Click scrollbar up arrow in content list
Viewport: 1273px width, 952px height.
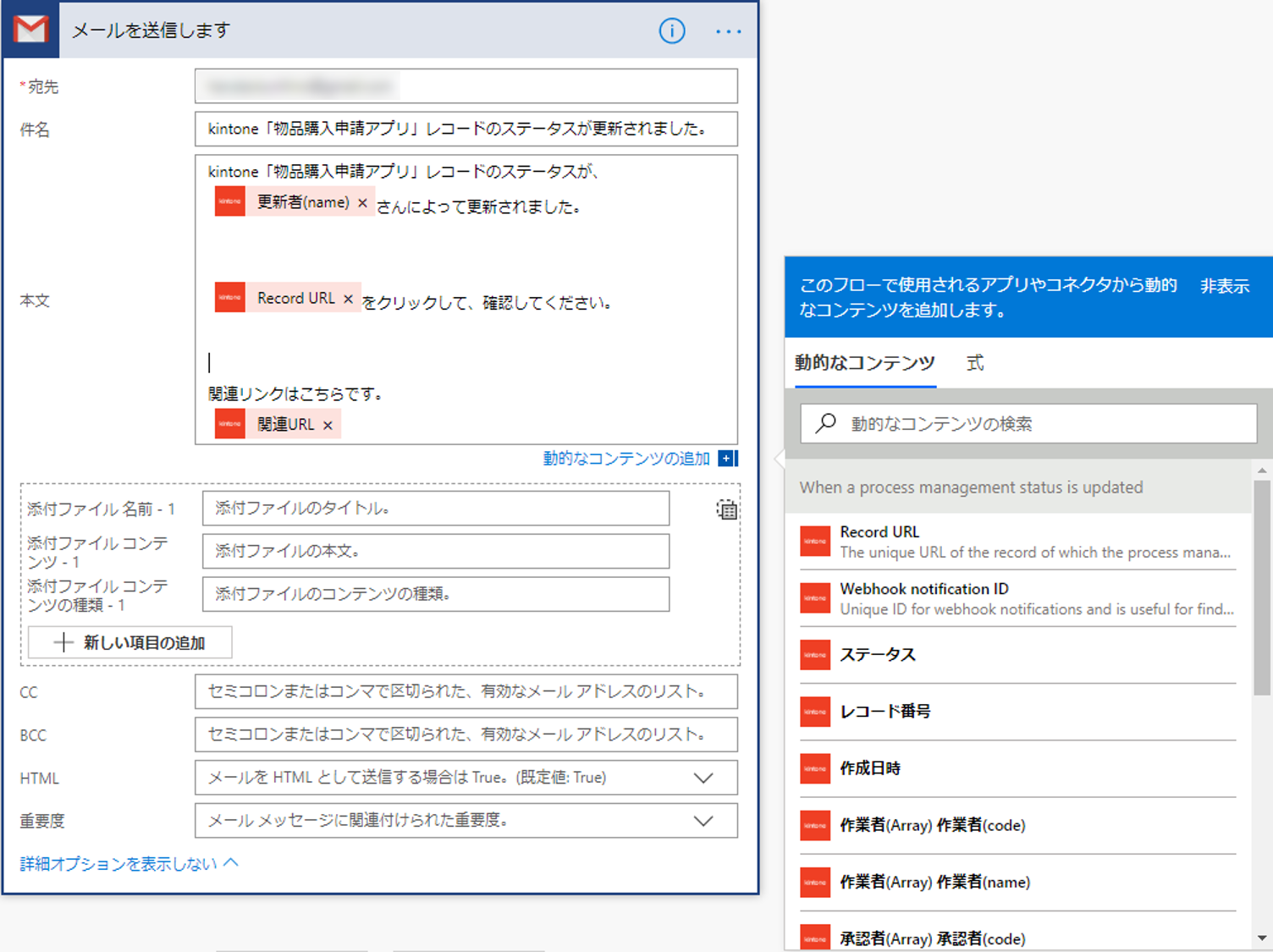click(1262, 470)
